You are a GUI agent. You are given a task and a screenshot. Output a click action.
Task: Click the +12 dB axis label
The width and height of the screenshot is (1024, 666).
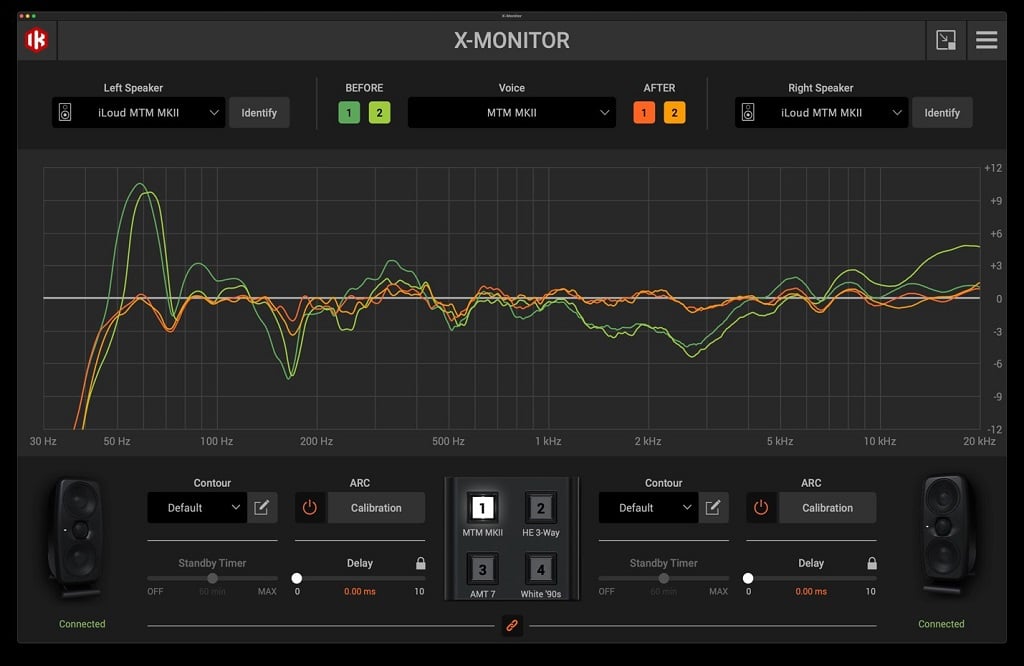(x=993, y=168)
